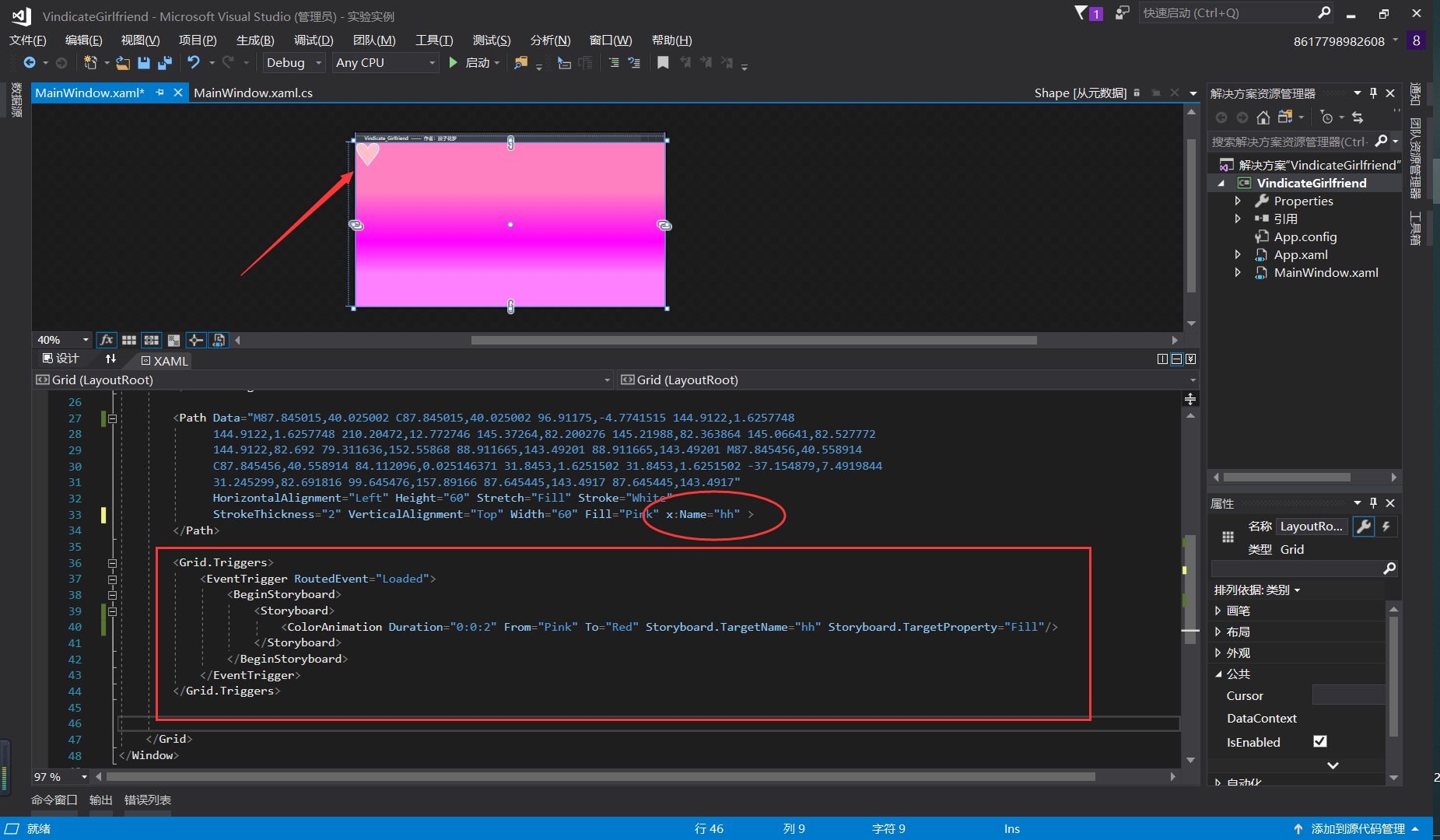Click the events lightning bolt icon
Image resolution: width=1440 pixels, height=840 pixels.
1386,527
